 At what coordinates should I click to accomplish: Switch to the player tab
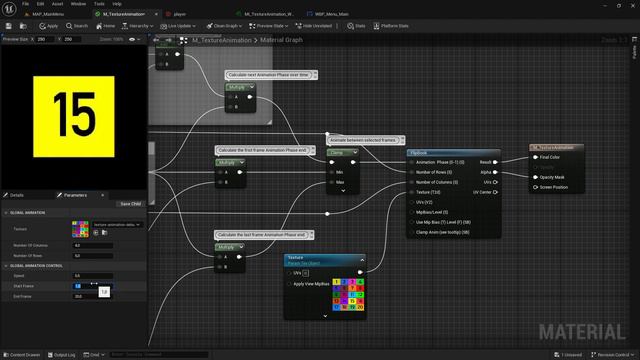pyautogui.click(x=180, y=14)
